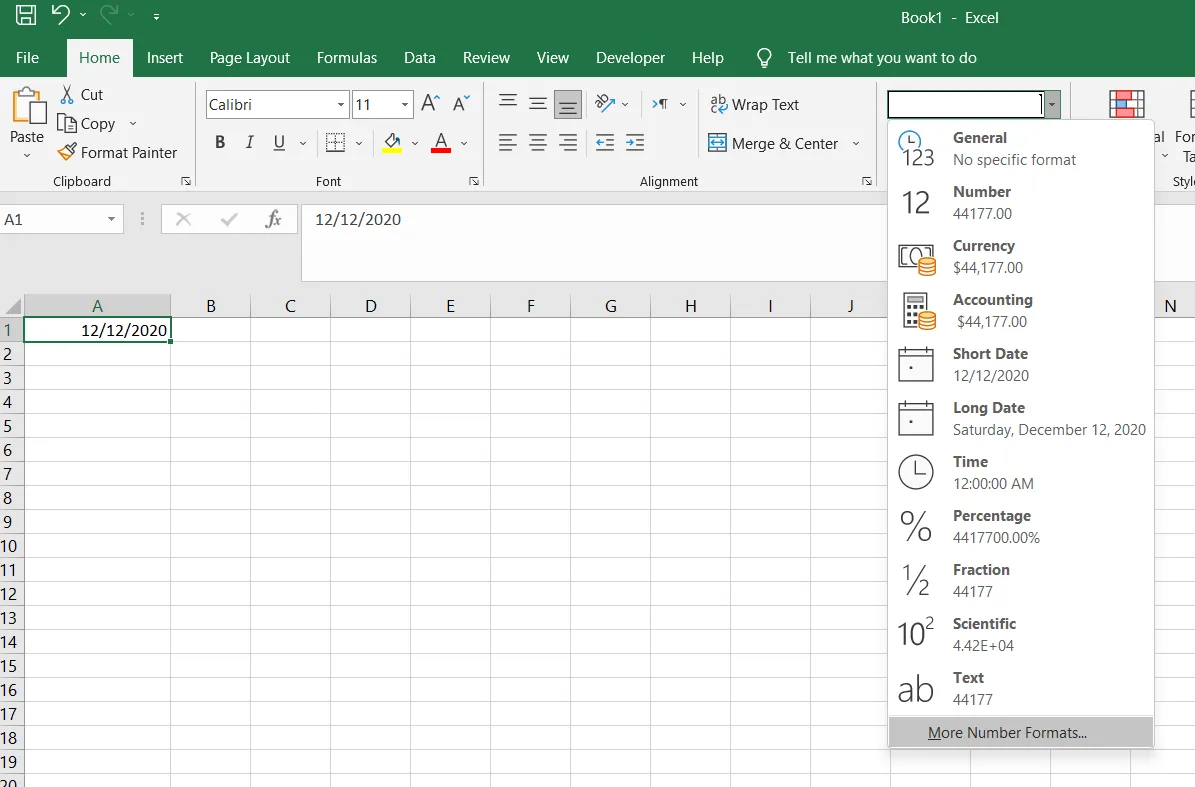Expand the Underline style arrow
Viewport: 1195px width, 787px height.
pyautogui.click(x=303, y=143)
